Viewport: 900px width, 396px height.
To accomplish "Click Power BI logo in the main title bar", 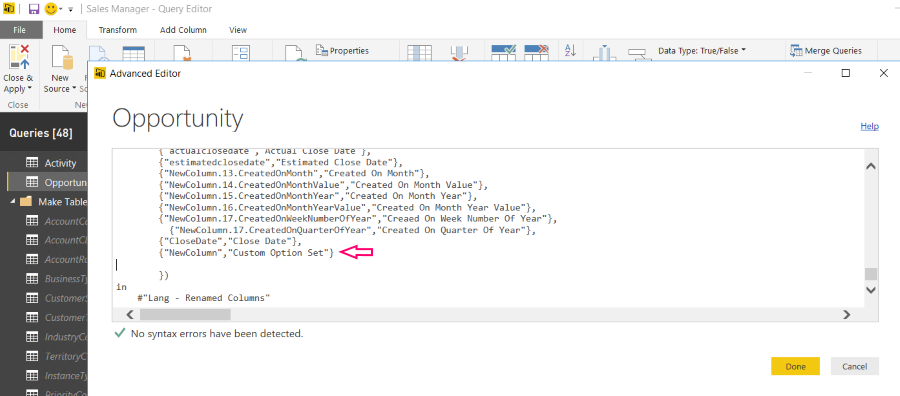I will tap(9, 9).
